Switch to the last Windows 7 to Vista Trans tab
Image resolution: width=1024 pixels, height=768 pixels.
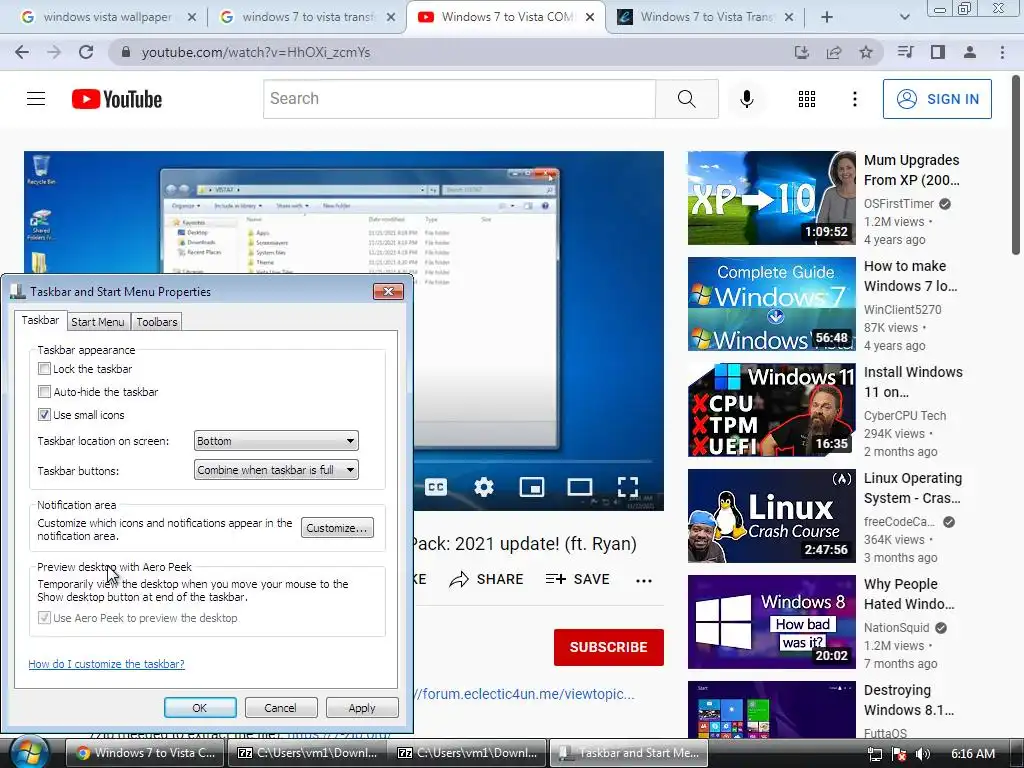(705, 17)
